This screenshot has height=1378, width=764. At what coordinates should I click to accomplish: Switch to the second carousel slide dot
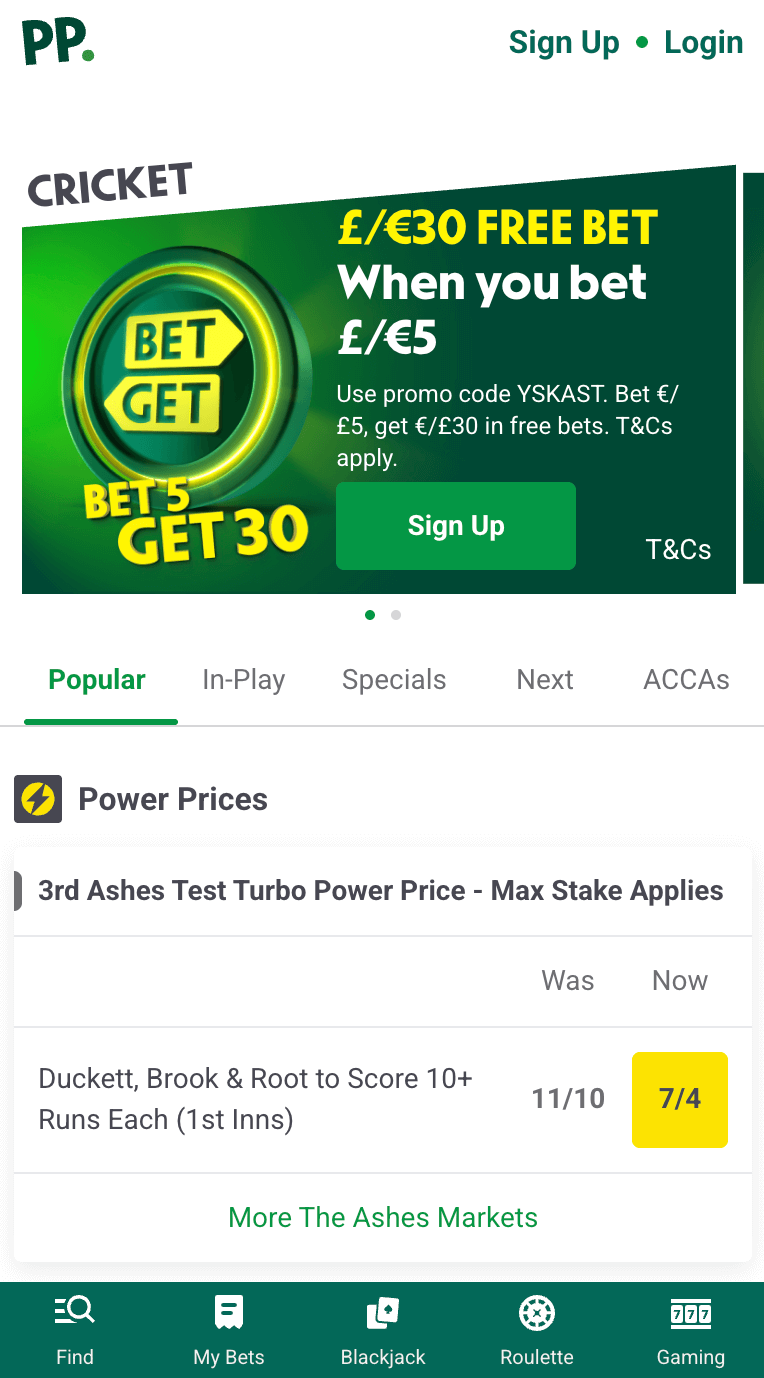click(x=396, y=615)
